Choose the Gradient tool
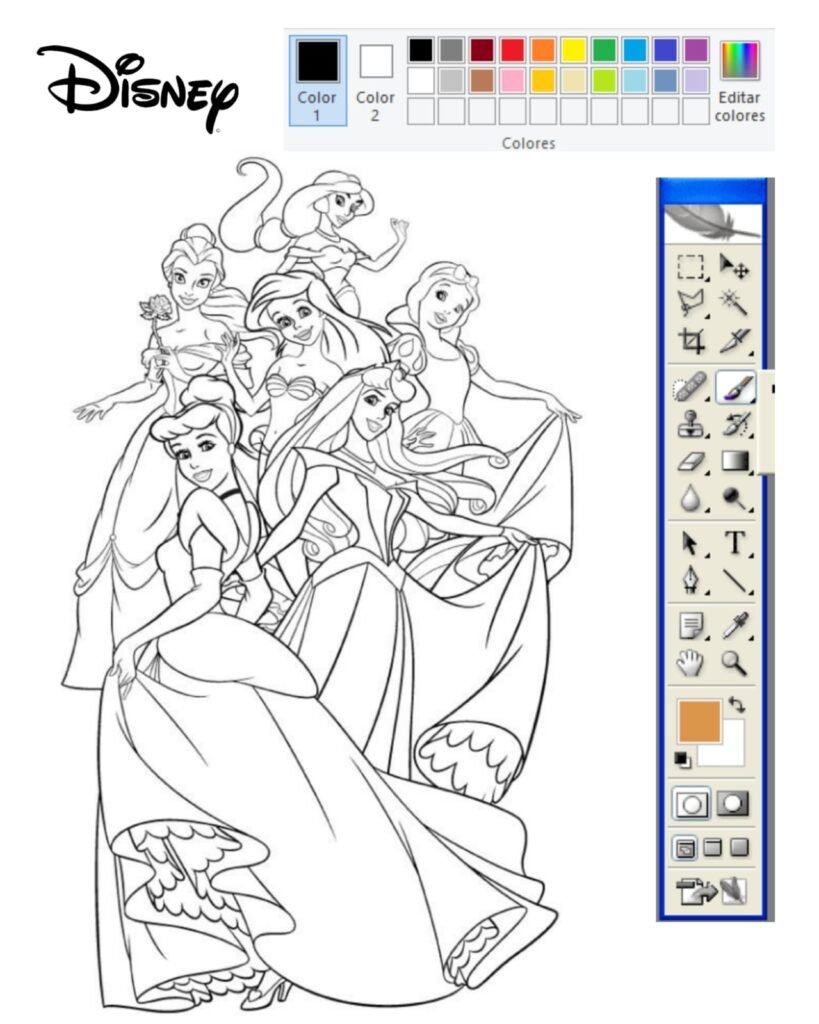Viewport: 819px width, 1024px height. click(736, 462)
